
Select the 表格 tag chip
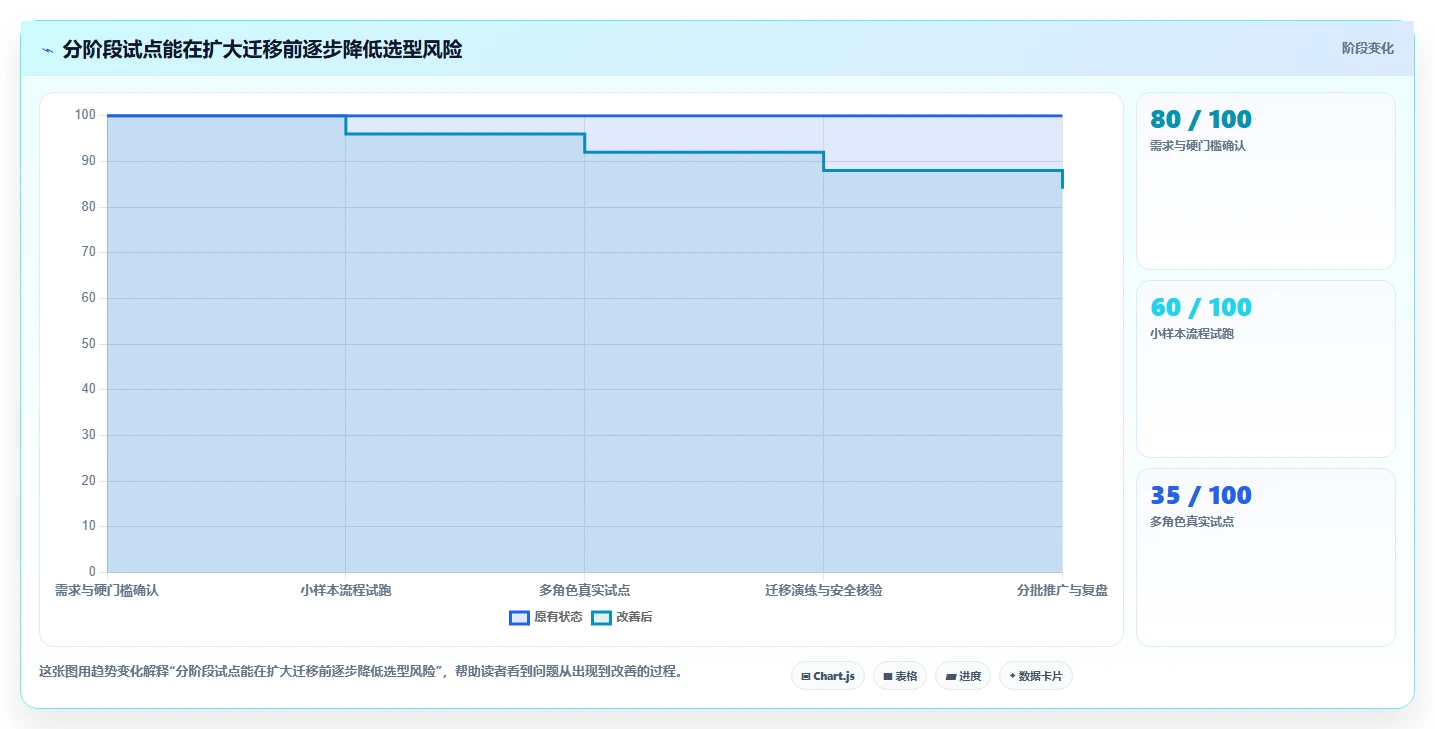pos(900,676)
